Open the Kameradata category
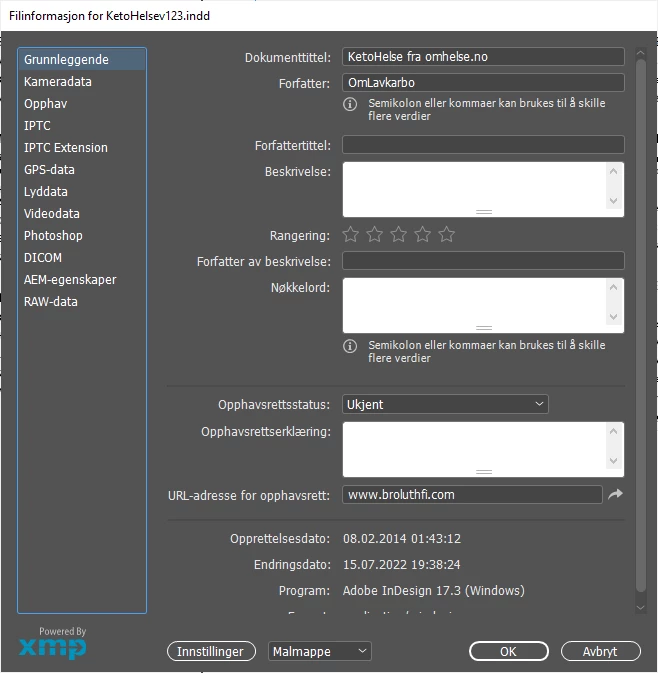 click(x=82, y=82)
